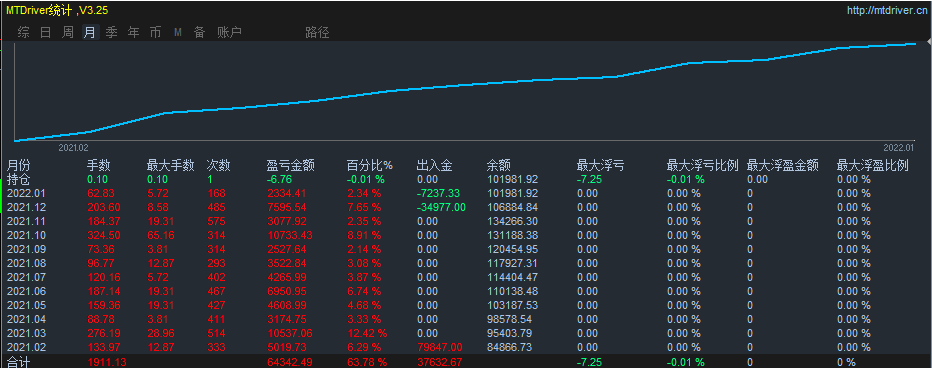
Task: Click the 最大浮盈比例 column header
Action: click(873, 166)
